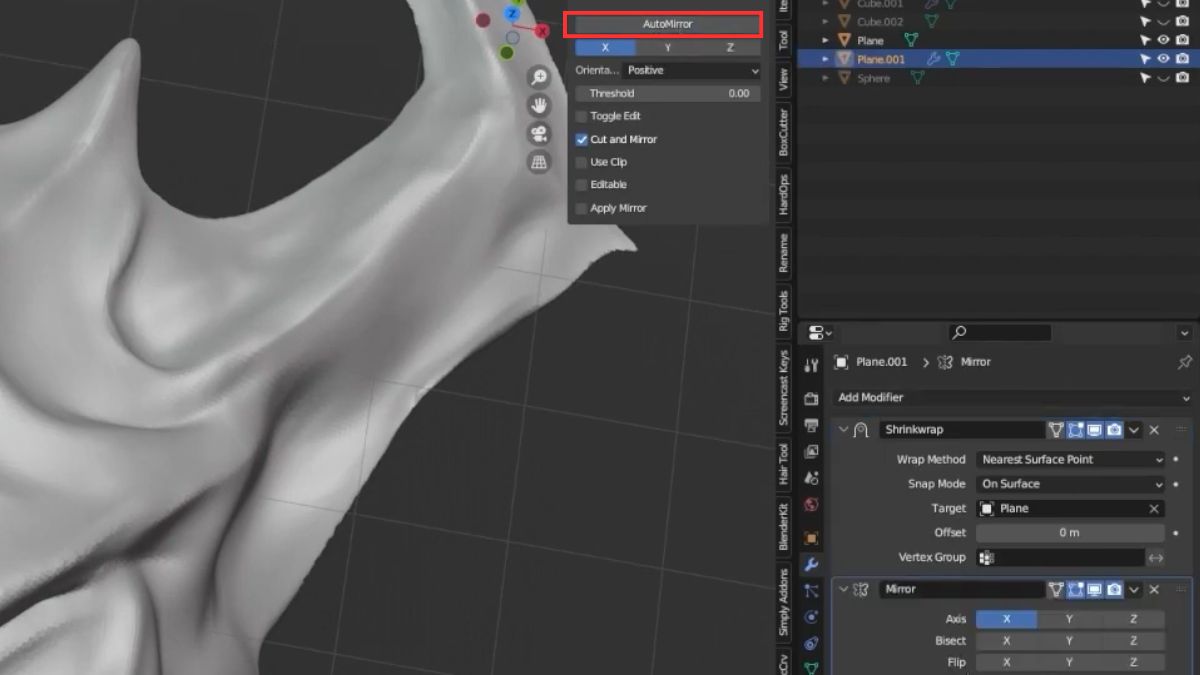Adjust the AutoMirror Threshold slider
Screen dimensions: 1200x675
pyautogui.click(x=668, y=94)
